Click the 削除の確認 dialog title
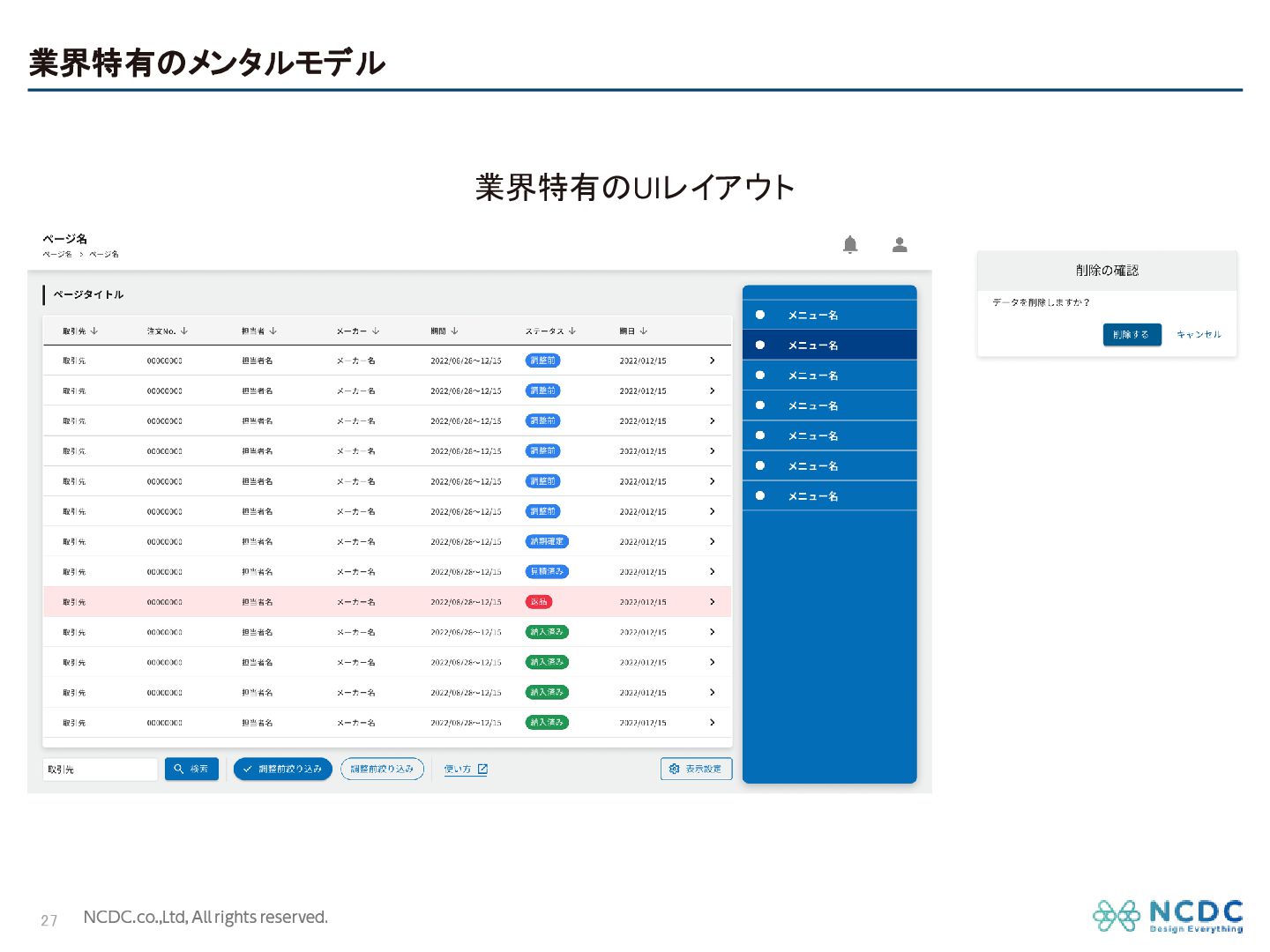Viewport: 1270px width, 952px height. click(1107, 271)
